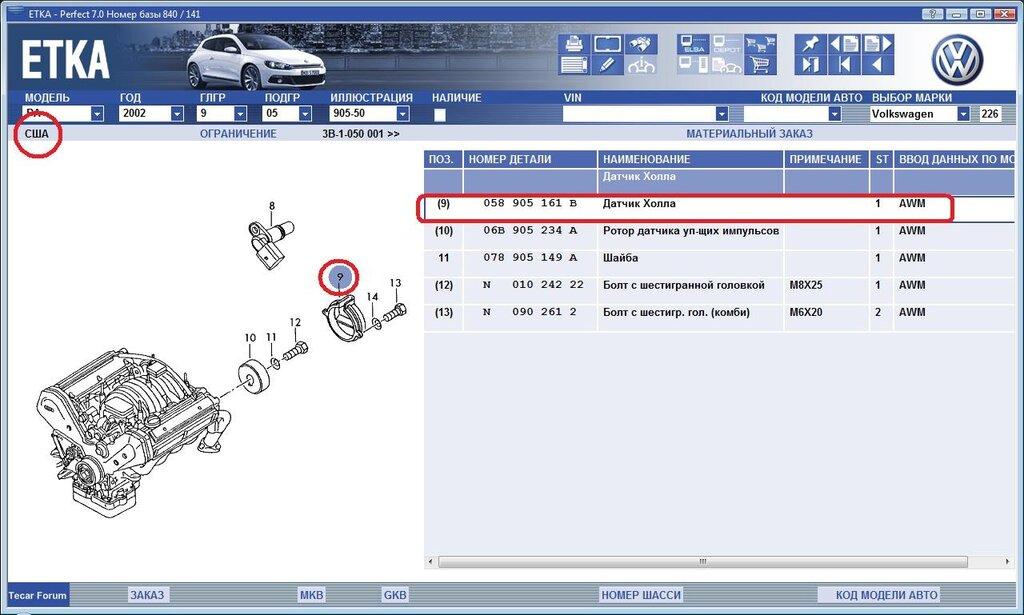Click the MKB button
Viewport: 1024px width, 615px height.
(311, 595)
